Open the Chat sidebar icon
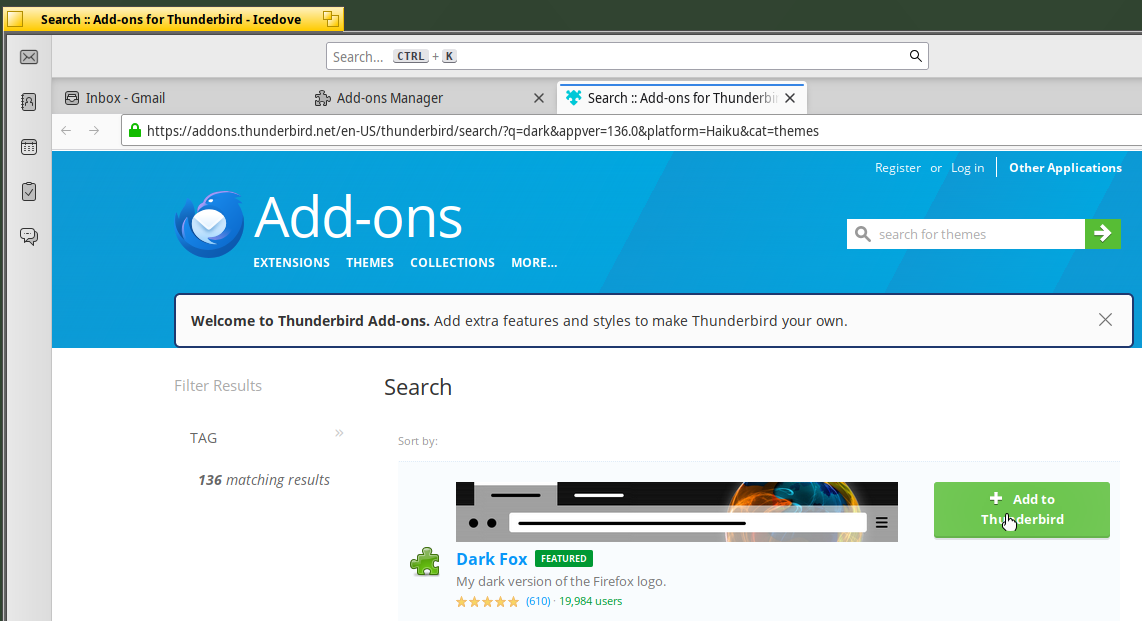 click(x=29, y=237)
